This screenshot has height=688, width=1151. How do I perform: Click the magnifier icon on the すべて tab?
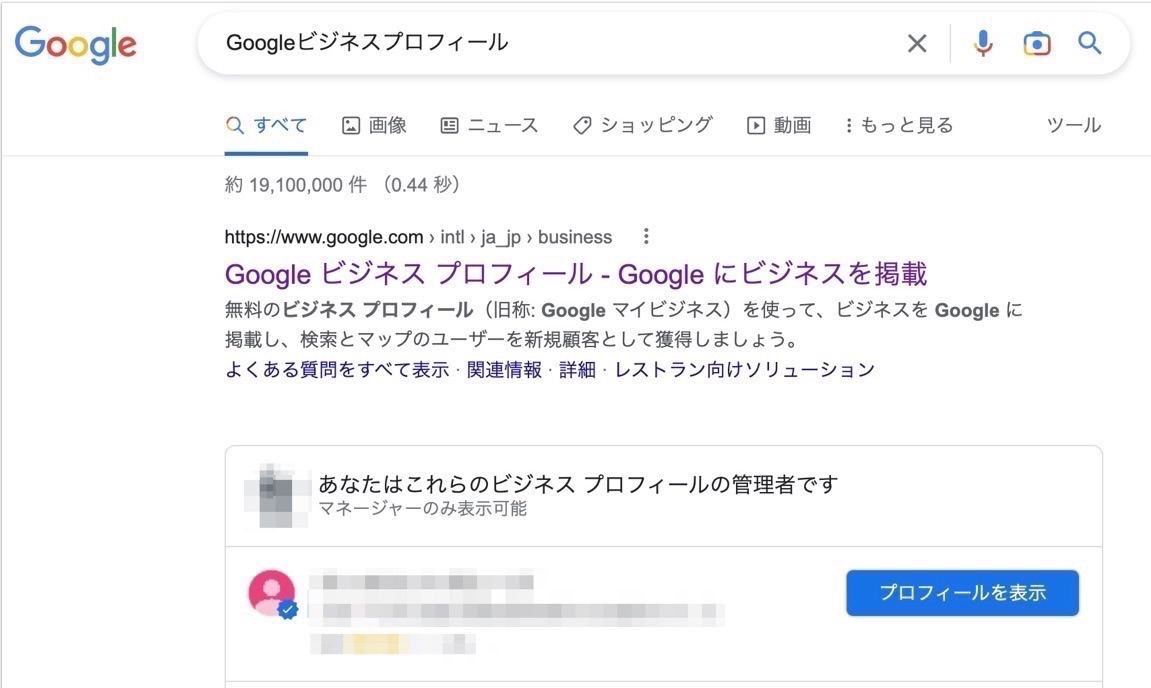point(234,125)
